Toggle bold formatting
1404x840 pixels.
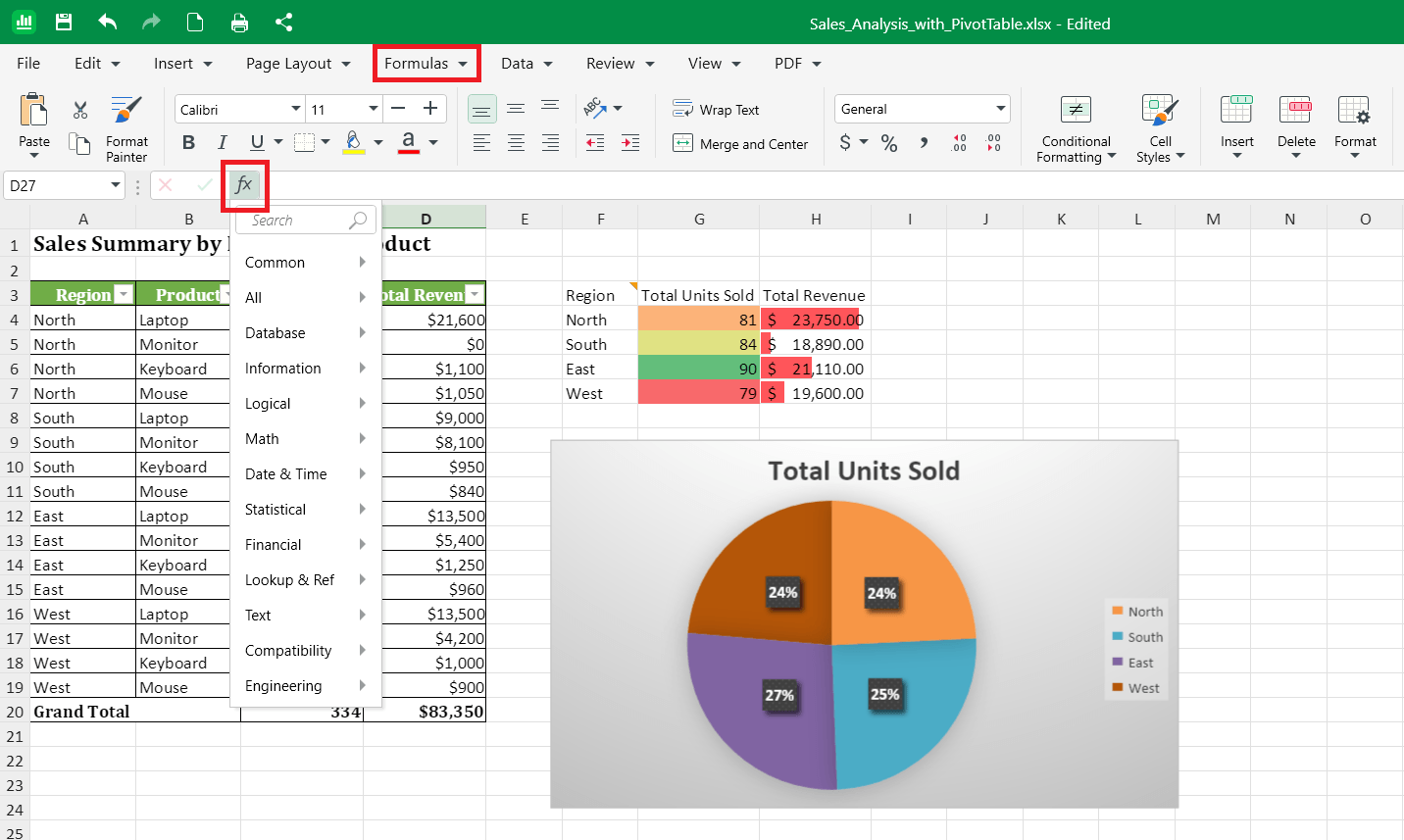coord(188,142)
